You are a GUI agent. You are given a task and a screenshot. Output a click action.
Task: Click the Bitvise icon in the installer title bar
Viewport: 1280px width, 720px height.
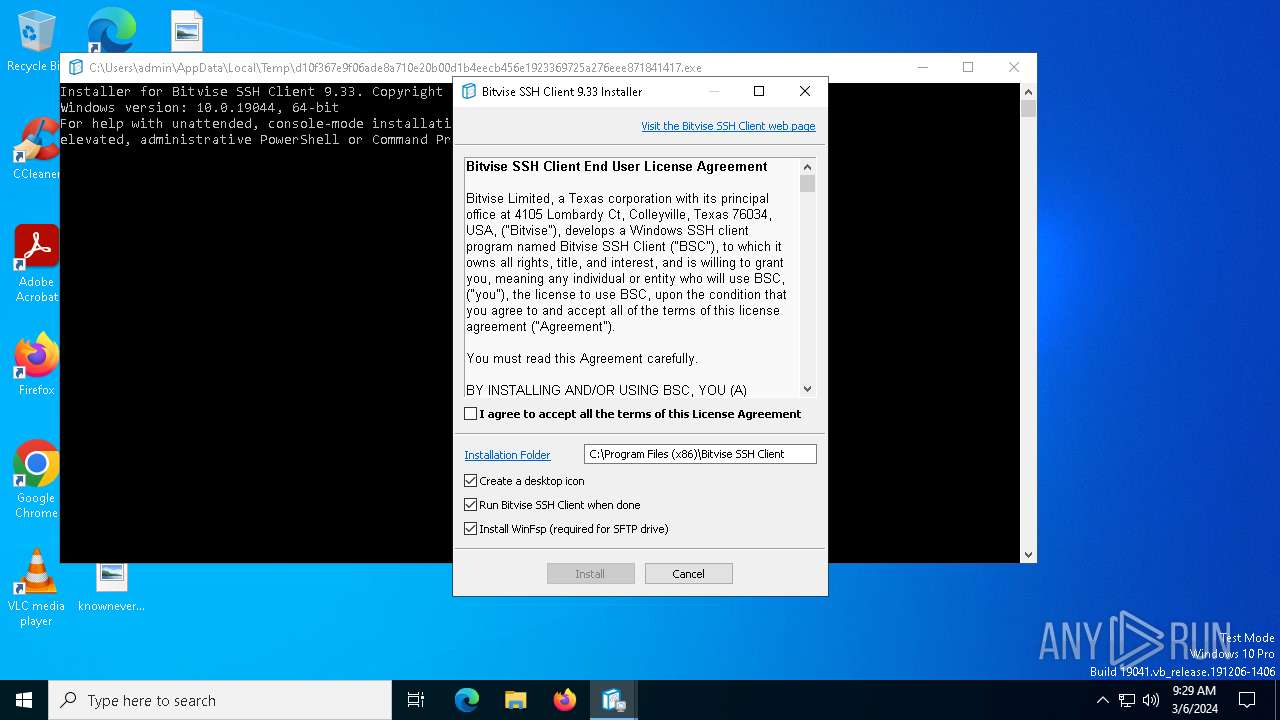469,91
